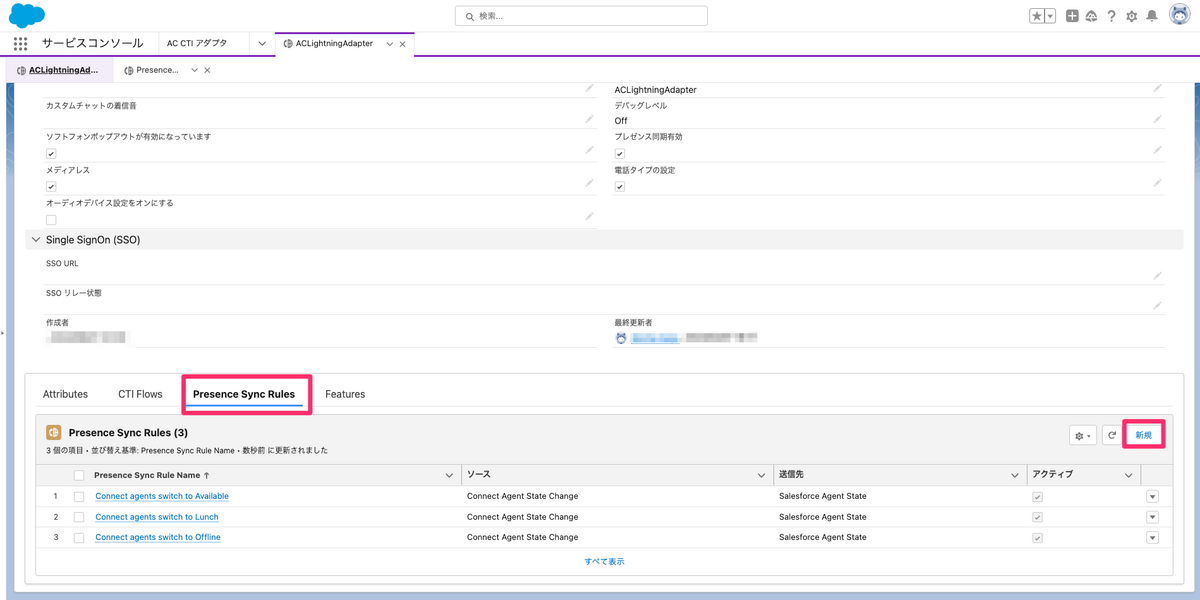Edit the 電話タイプの設定 field pencil icon
This screenshot has height=600, width=1200.
click(1158, 184)
